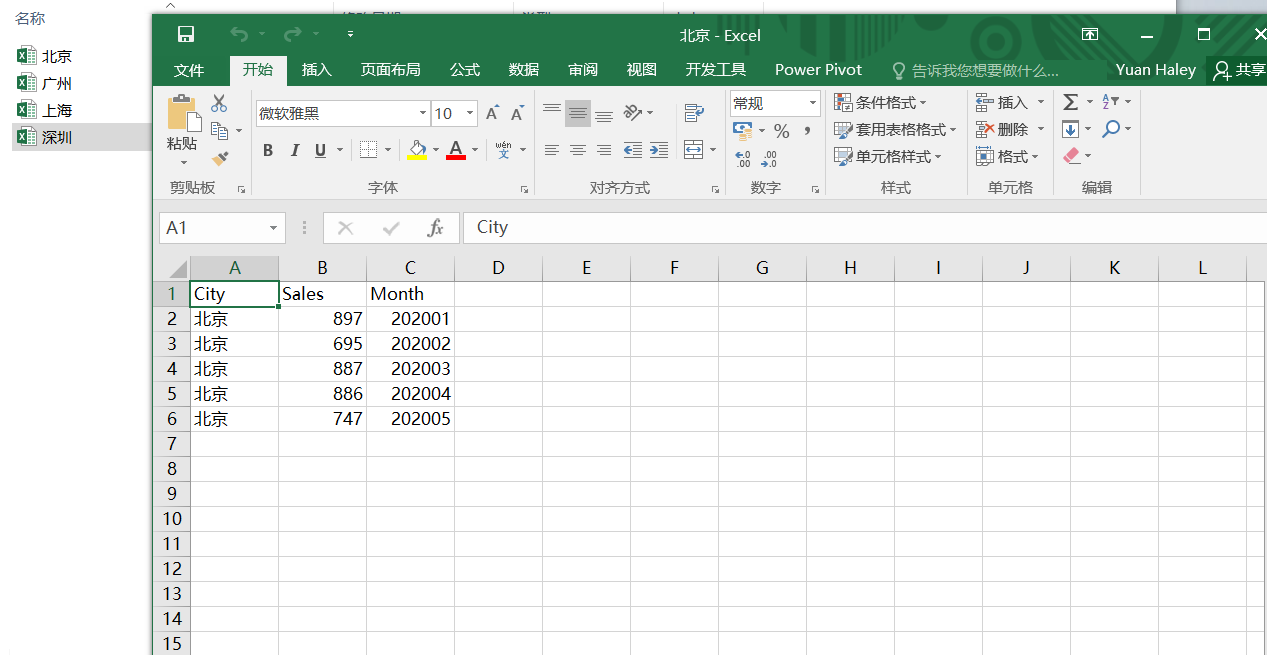Toggle bold formatting
This screenshot has height=655, width=1267.
click(267, 150)
